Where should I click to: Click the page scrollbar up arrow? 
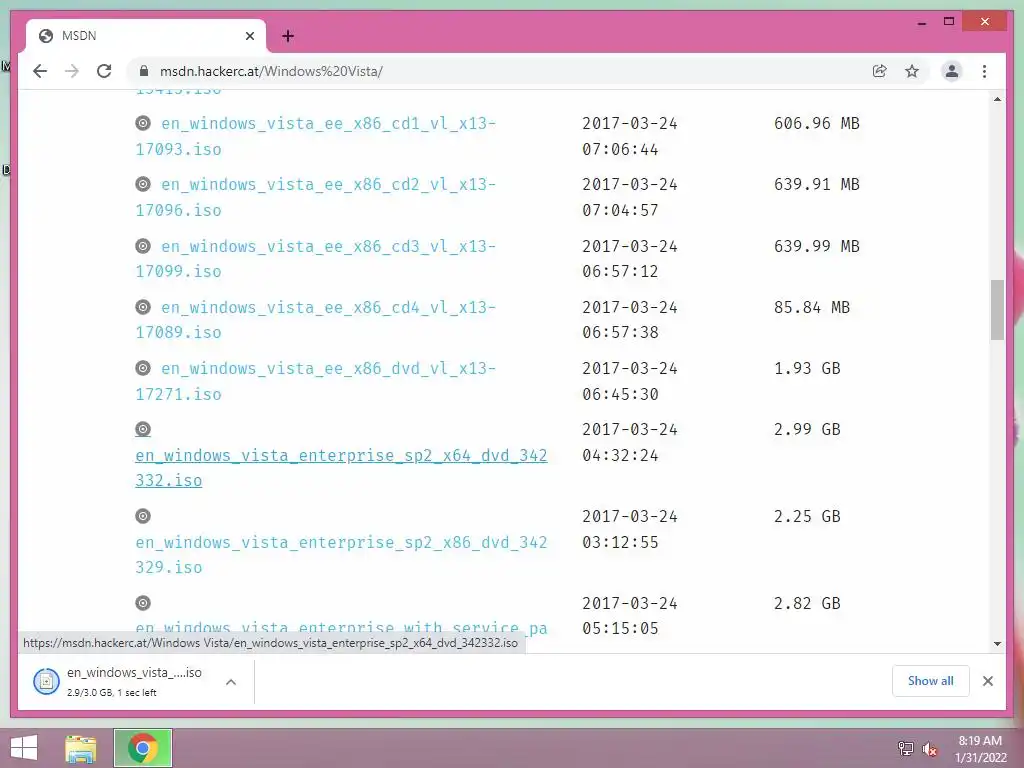(997, 99)
